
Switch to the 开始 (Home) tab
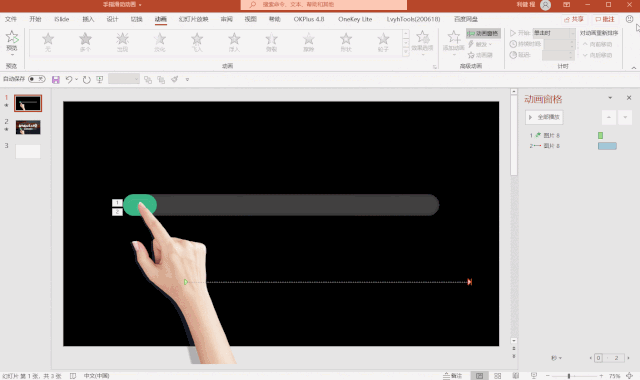35,19
